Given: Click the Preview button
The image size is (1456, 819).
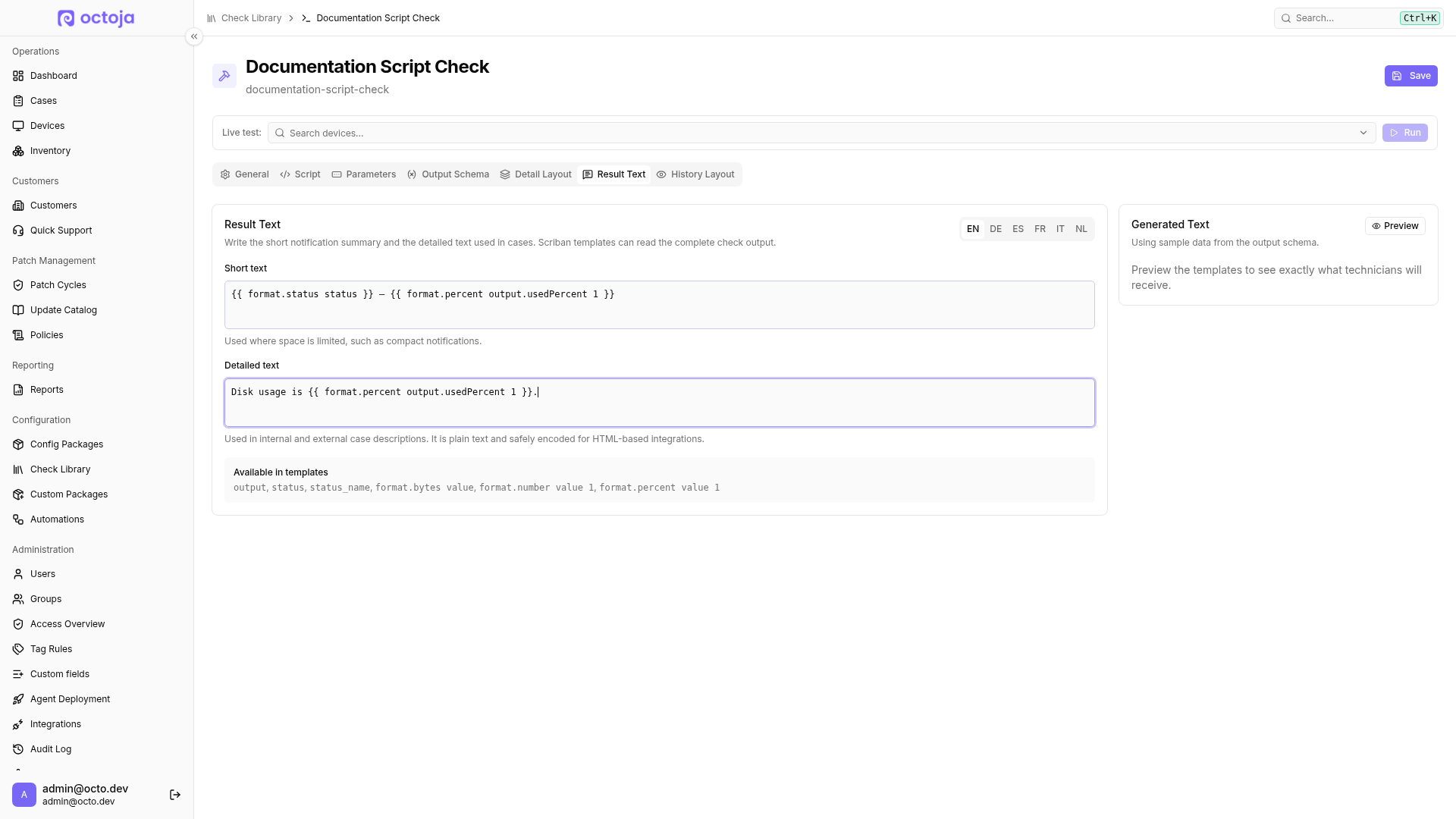Looking at the screenshot, I should pyautogui.click(x=1395, y=226).
